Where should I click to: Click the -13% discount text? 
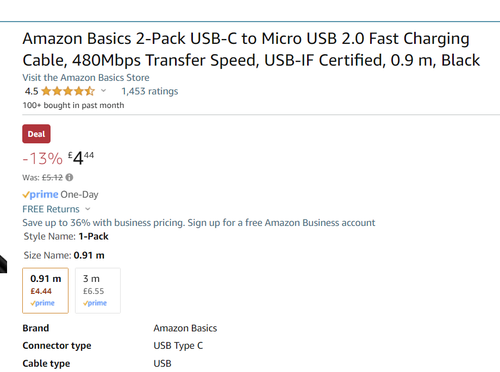click(42, 158)
